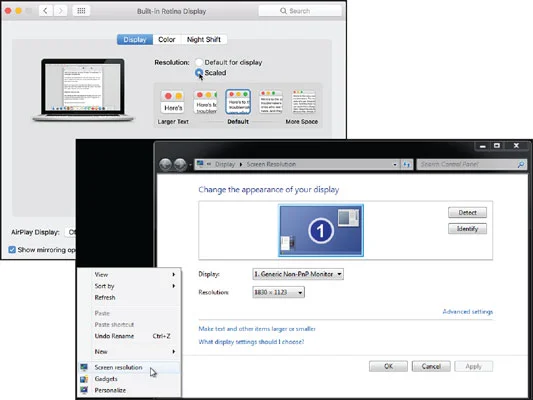Click the Gadgets icon in context menu
The width and height of the screenshot is (533, 400).
[84, 379]
